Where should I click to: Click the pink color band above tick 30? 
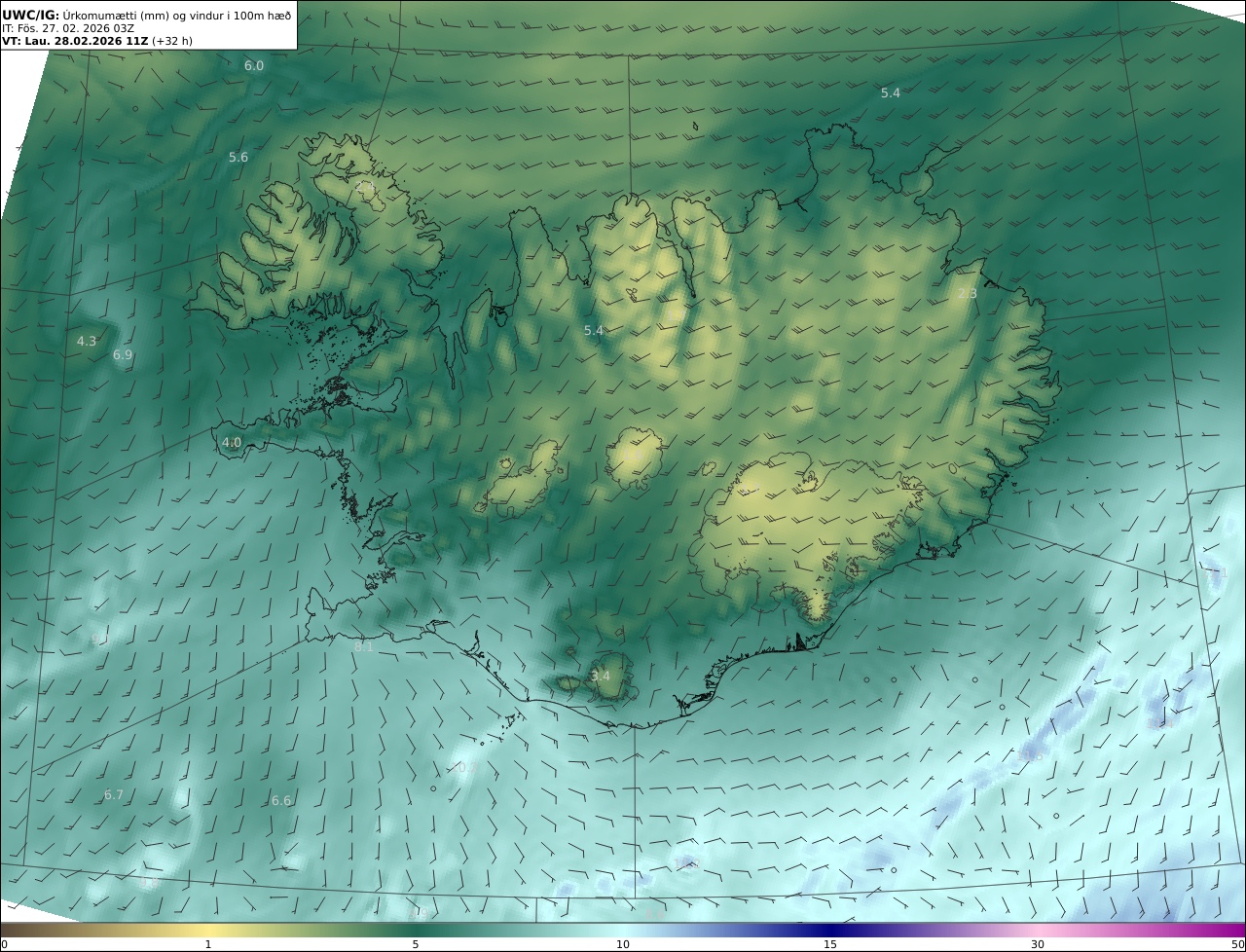coord(1038,930)
